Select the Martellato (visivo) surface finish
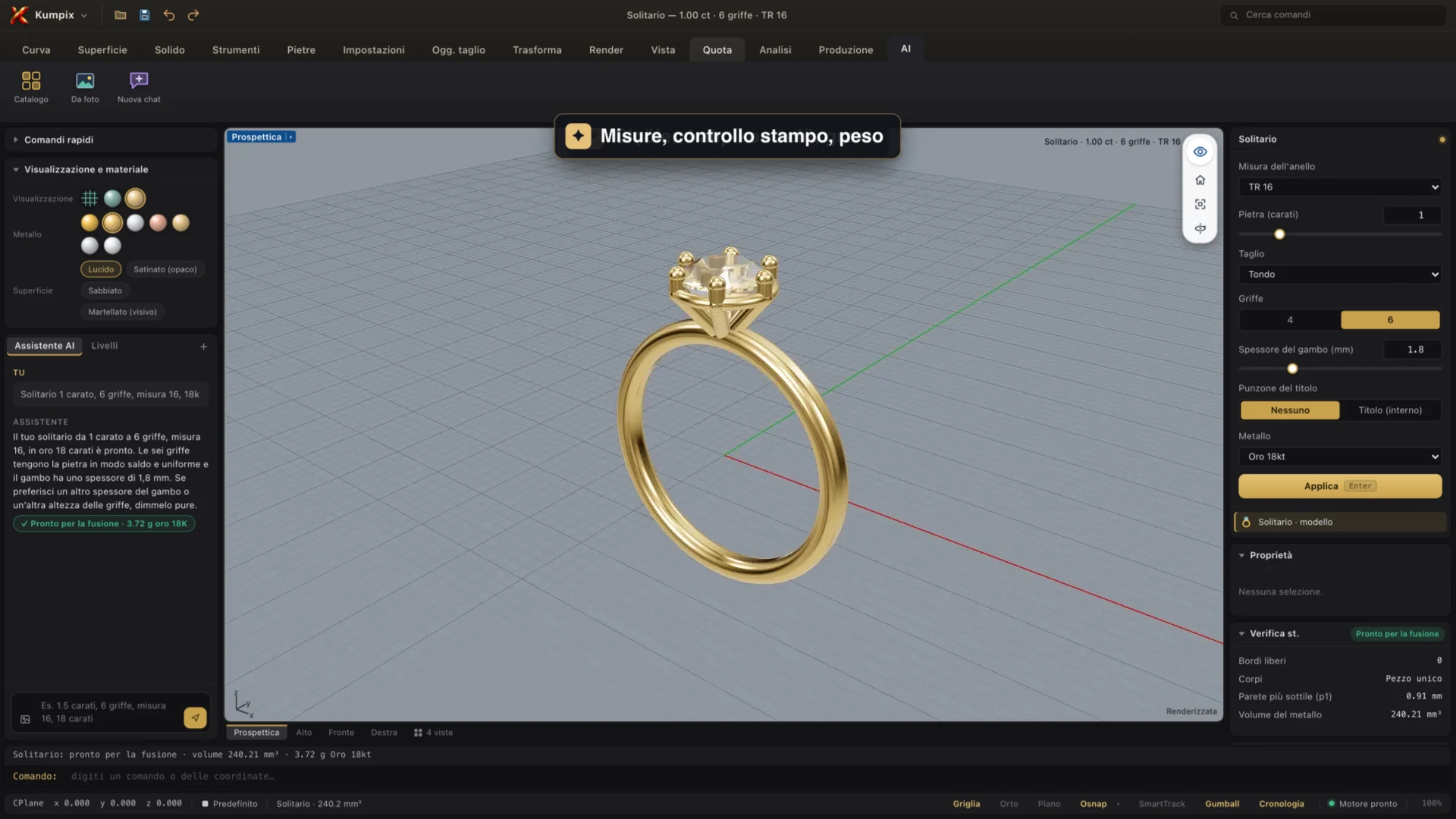Screen dimensions: 1456x819 [122, 312]
